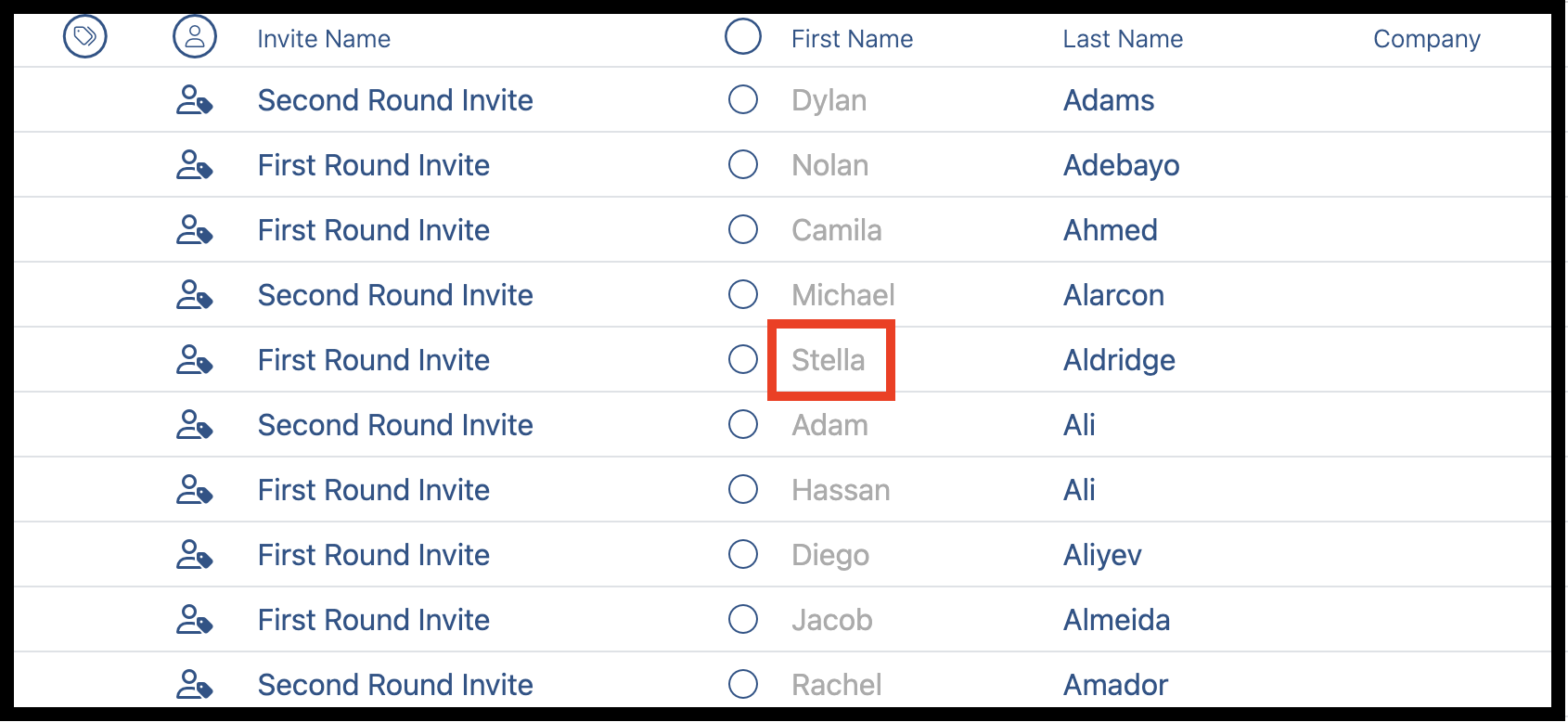Click the Company column header
This screenshot has width=1568, height=722.
[x=1427, y=39]
